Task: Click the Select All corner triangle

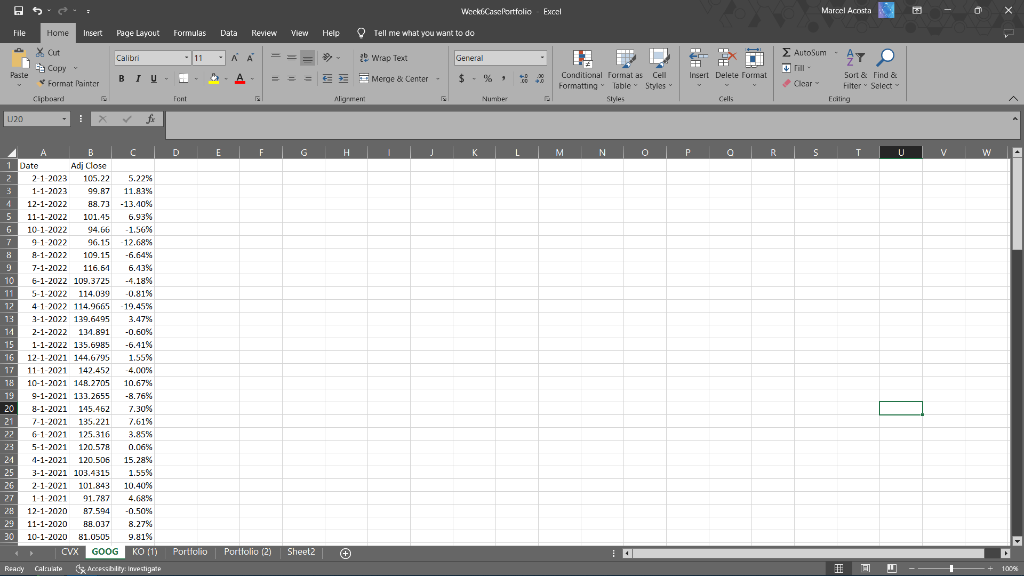Action: pyautogui.click(x=11, y=152)
